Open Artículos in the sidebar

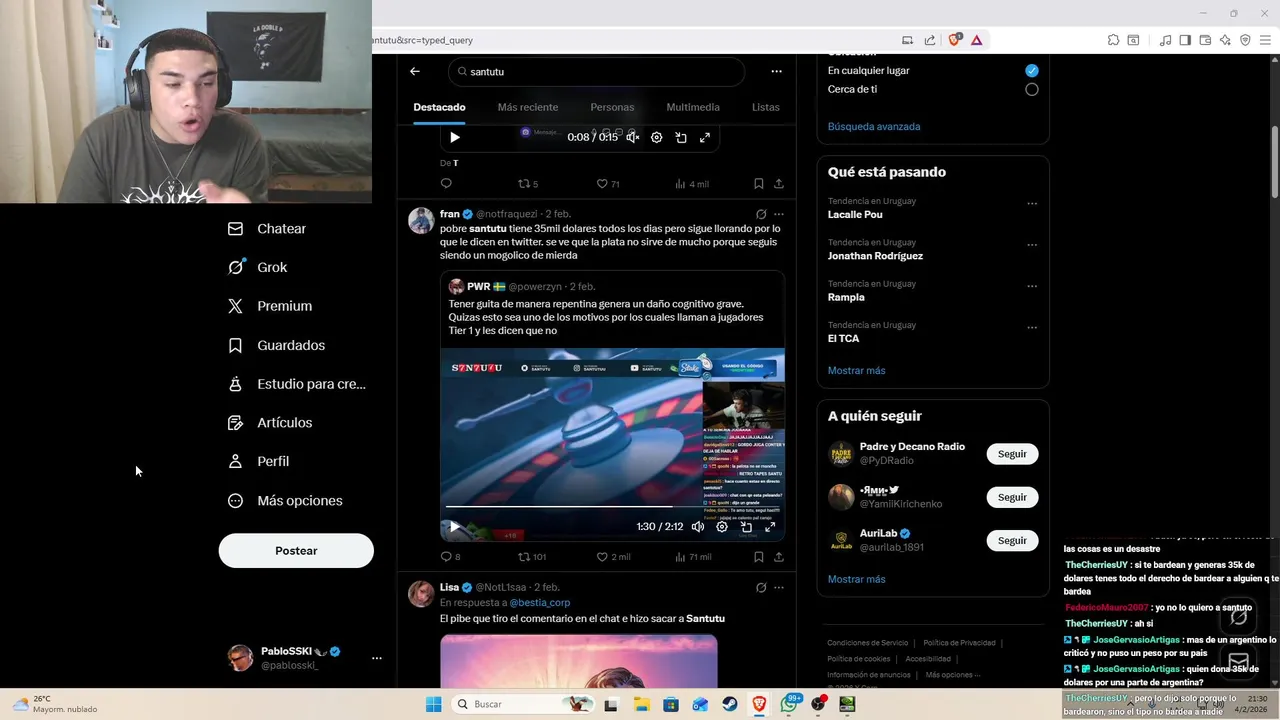coord(270,423)
